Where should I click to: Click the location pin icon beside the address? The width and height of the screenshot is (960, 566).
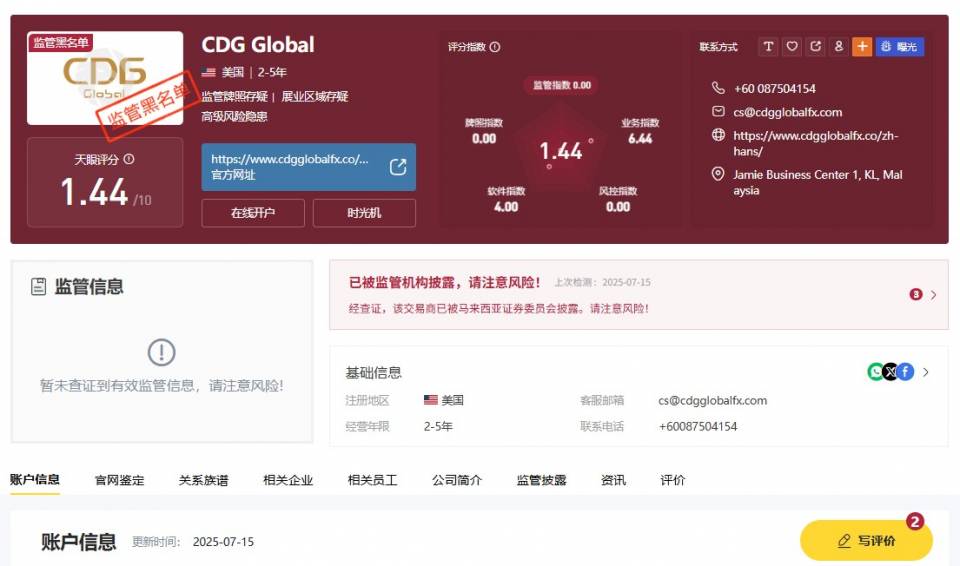coord(718,174)
